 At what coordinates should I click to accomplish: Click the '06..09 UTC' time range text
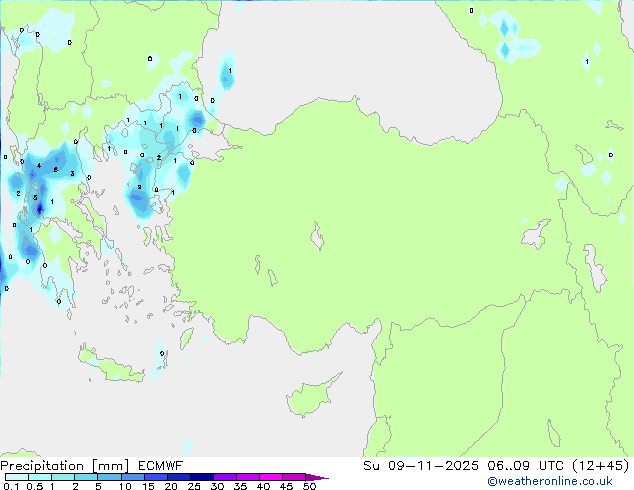526,466
